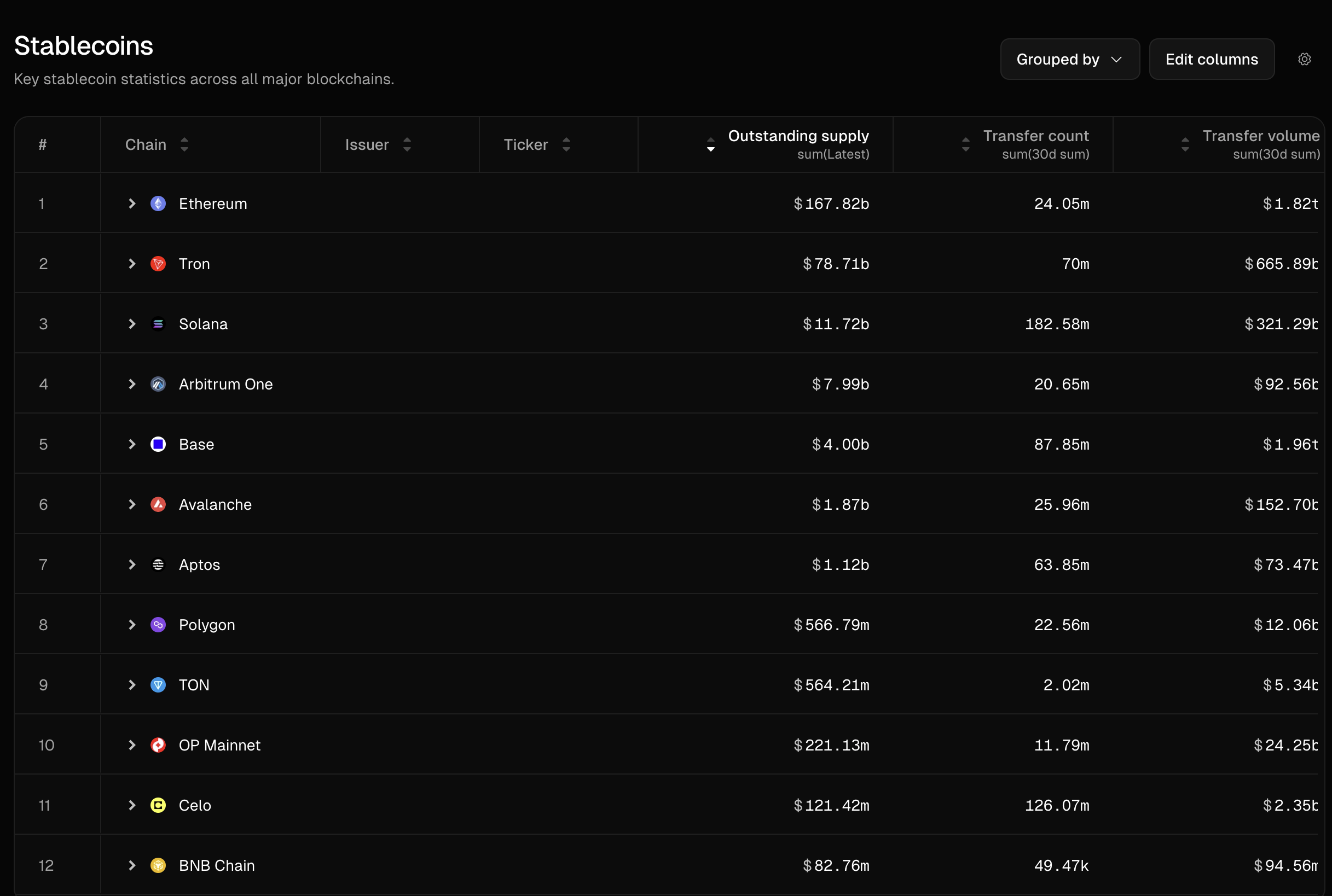Screen dimensions: 1332x896
Task: Click the TON chain logo
Action: coord(158,684)
